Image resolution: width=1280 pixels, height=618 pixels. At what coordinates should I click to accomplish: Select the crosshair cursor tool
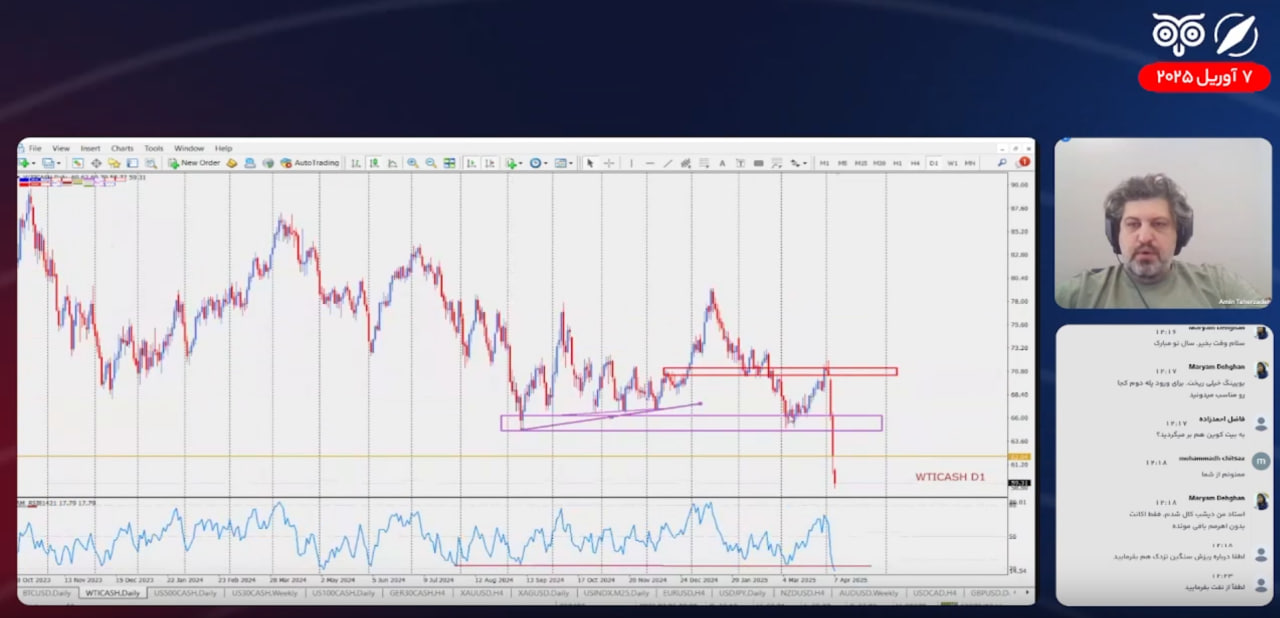(608, 163)
